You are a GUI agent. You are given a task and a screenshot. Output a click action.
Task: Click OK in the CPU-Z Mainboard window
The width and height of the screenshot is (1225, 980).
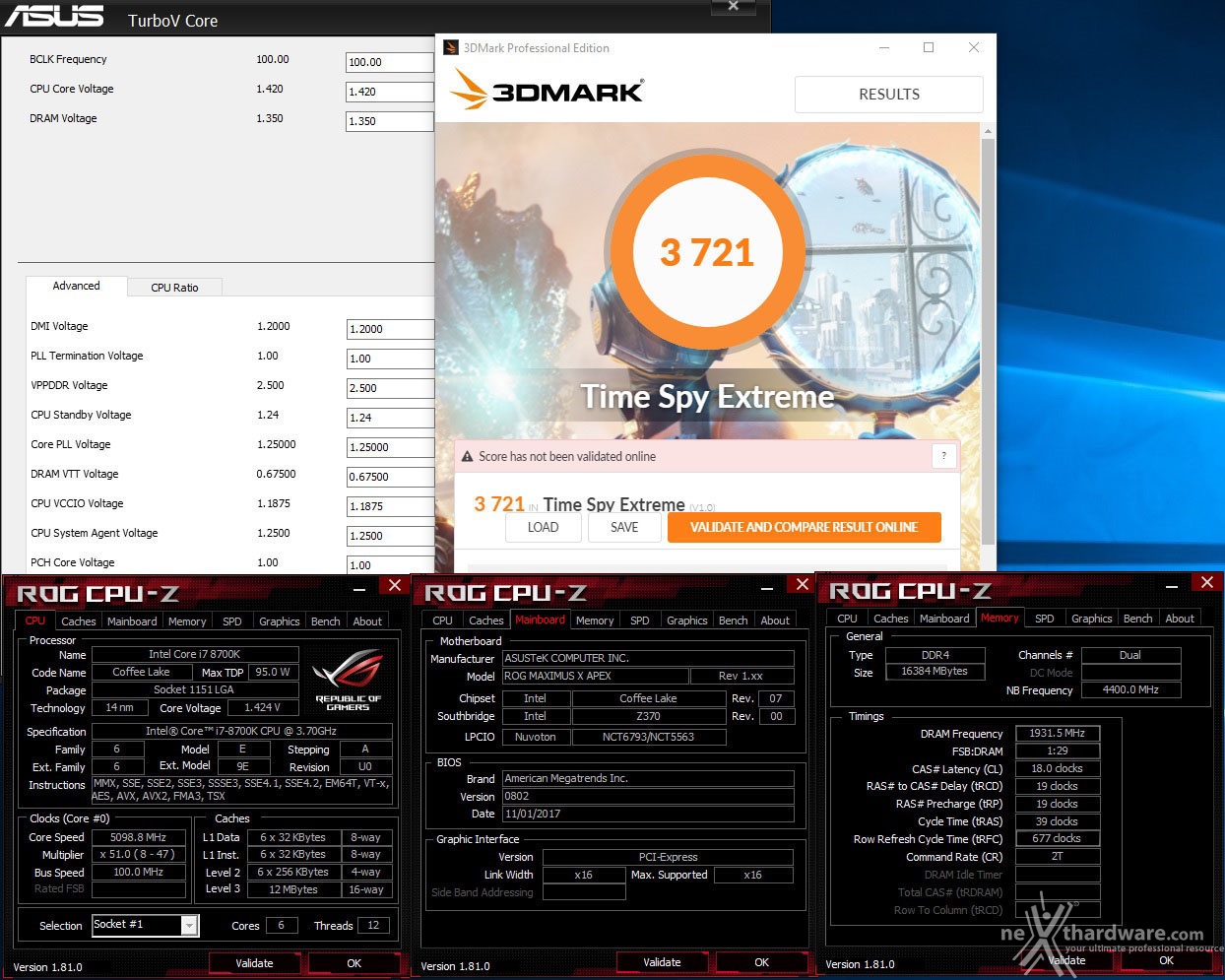pos(762,962)
